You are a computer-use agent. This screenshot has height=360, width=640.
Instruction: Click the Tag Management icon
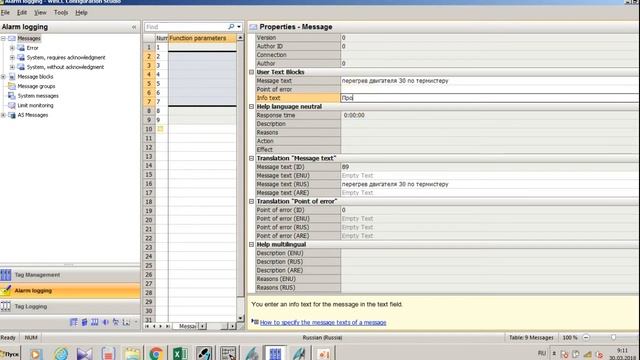(x=6, y=275)
